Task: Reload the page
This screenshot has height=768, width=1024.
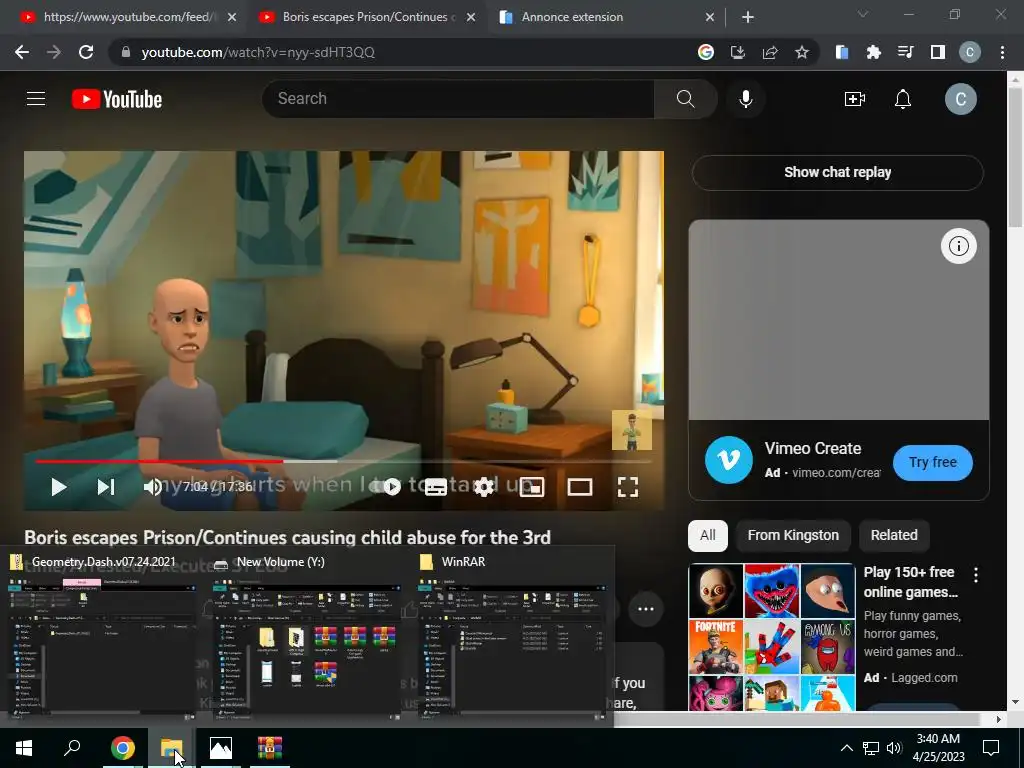Action: coord(86,52)
